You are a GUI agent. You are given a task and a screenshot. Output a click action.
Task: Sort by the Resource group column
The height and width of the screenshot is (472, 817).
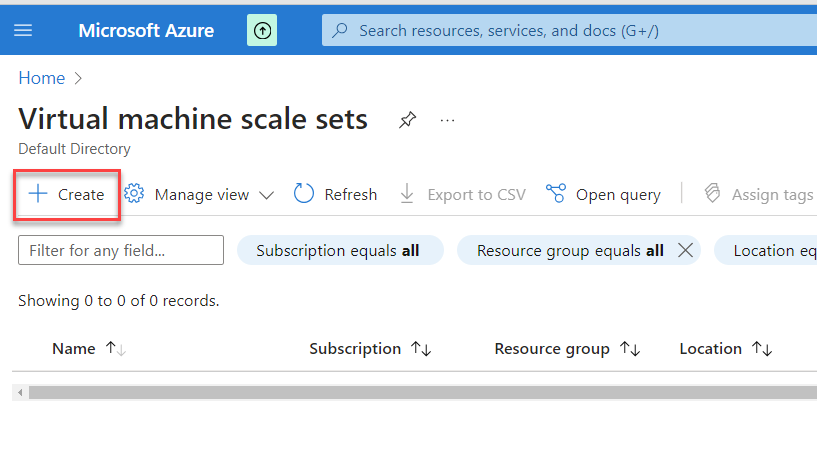pos(552,349)
